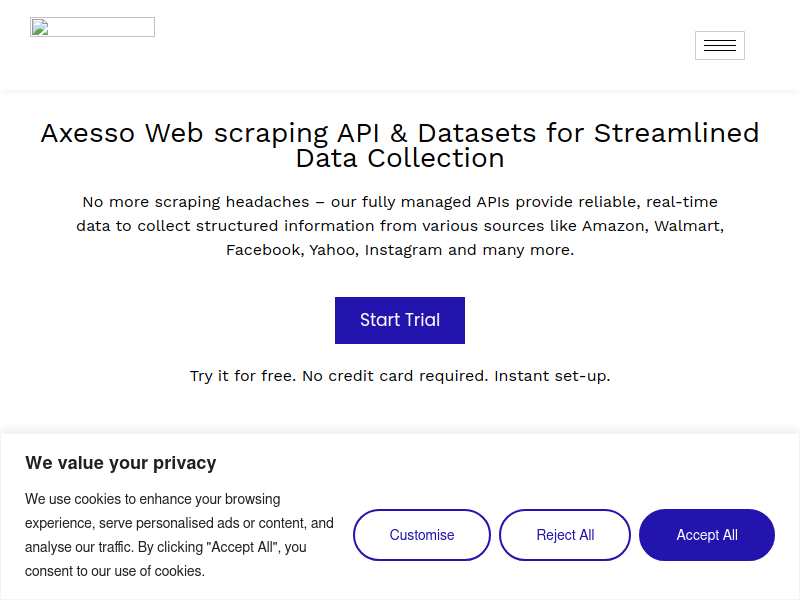
Task: Go to homepage via the header logo
Action: point(92,27)
